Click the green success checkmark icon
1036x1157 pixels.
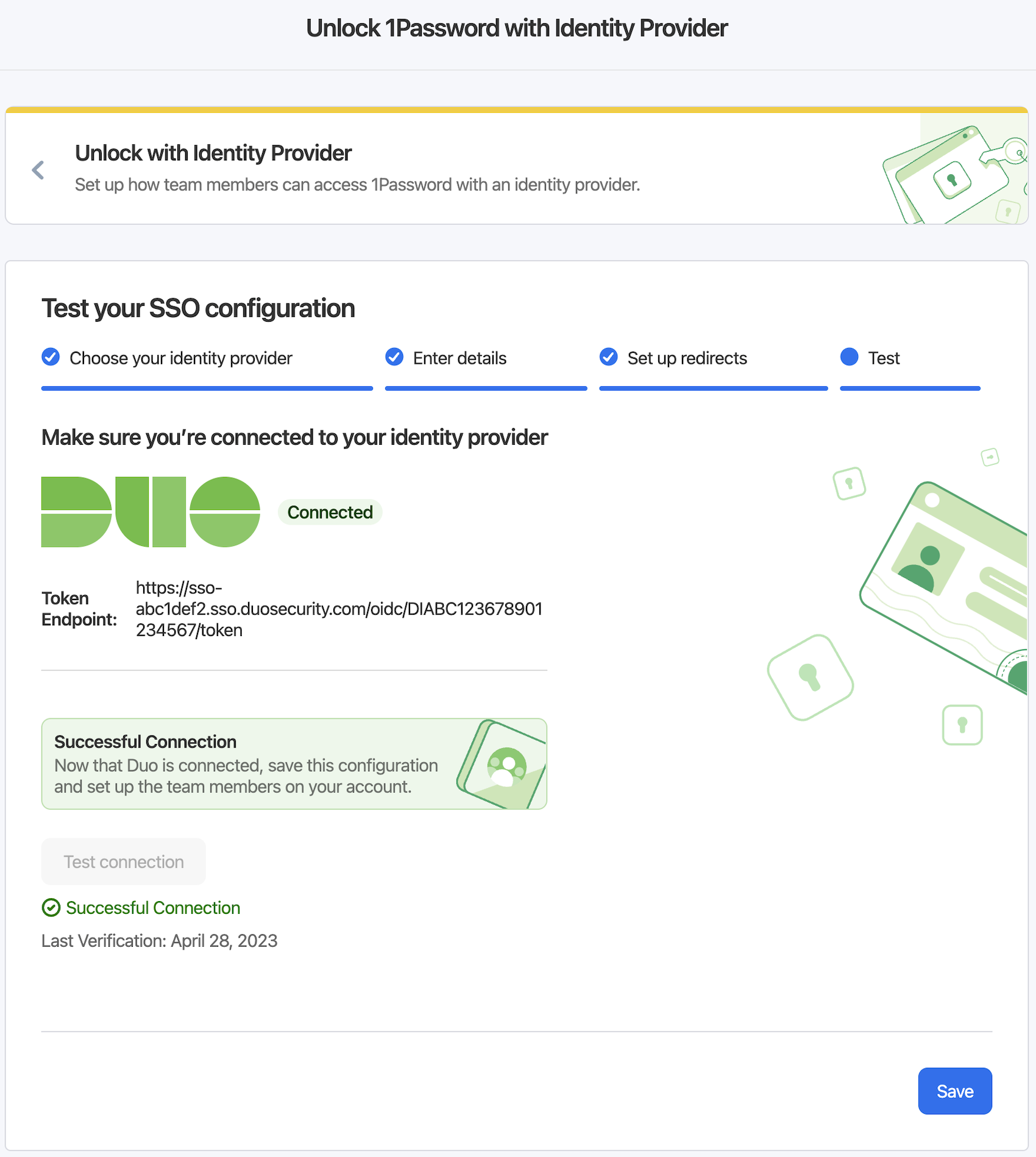coord(51,908)
